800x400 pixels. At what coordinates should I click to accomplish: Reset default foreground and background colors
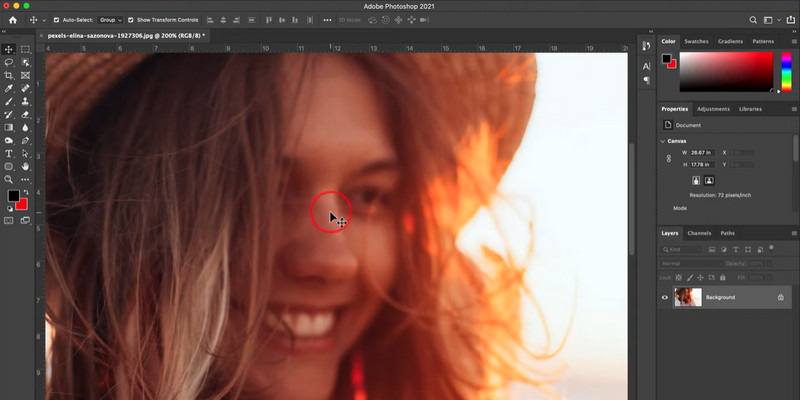pos(10,209)
